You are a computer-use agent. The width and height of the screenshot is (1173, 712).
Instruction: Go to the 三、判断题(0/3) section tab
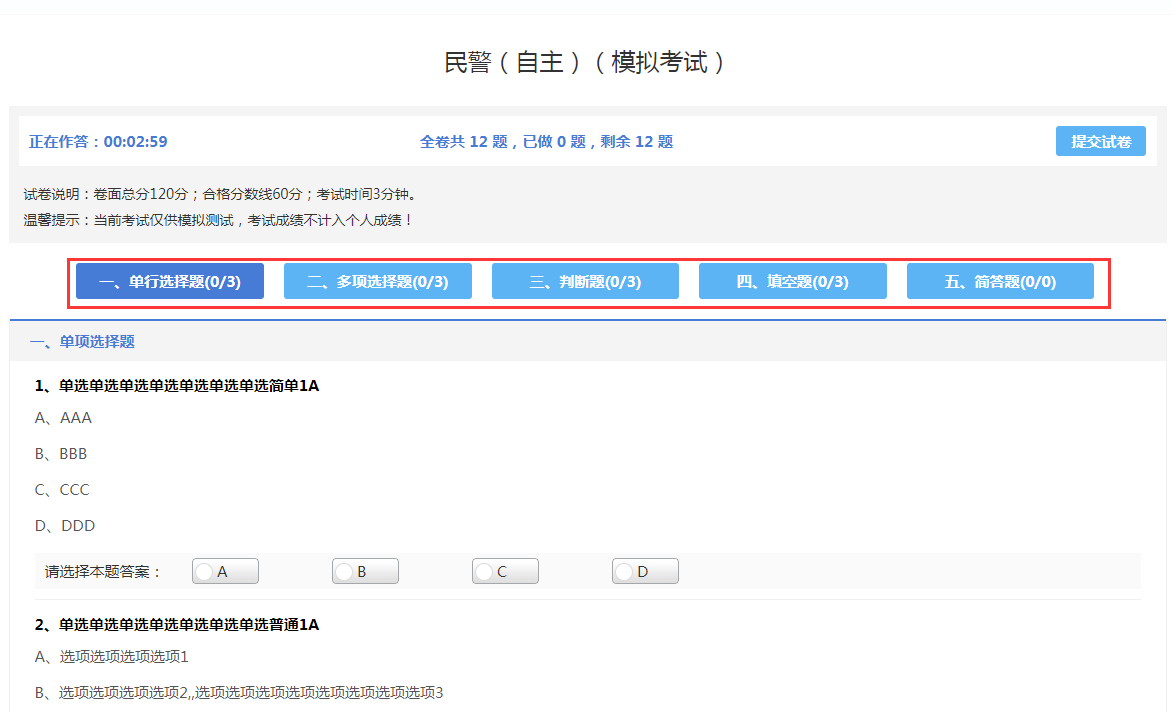585,282
